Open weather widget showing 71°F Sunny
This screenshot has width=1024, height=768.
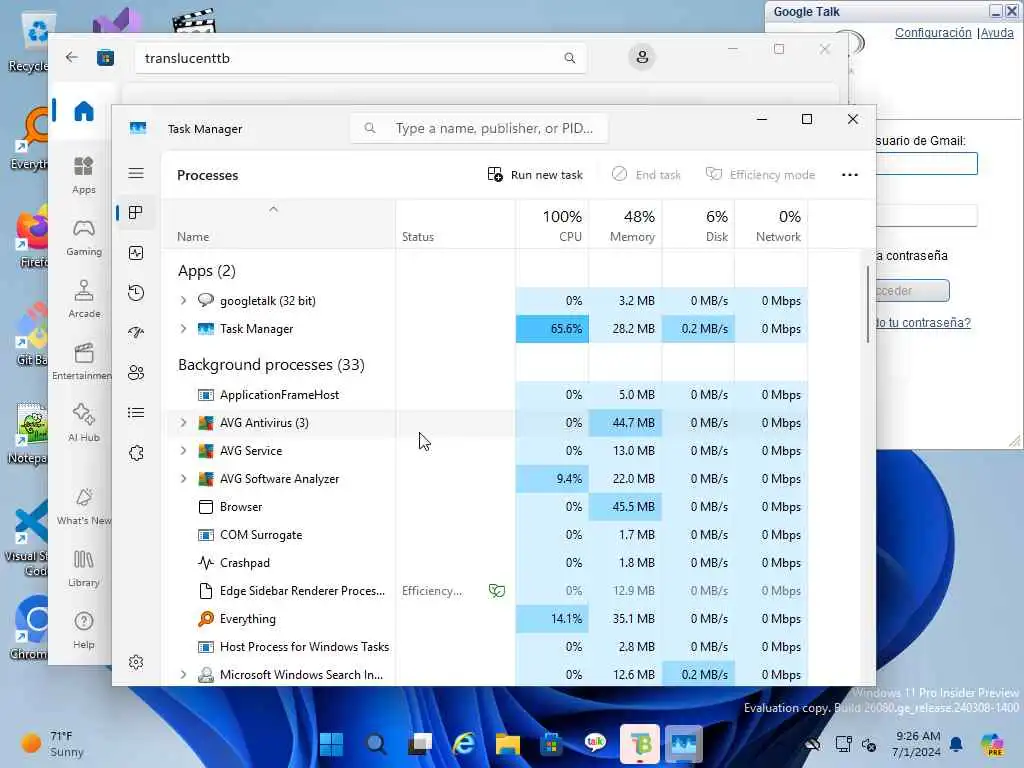pos(52,744)
